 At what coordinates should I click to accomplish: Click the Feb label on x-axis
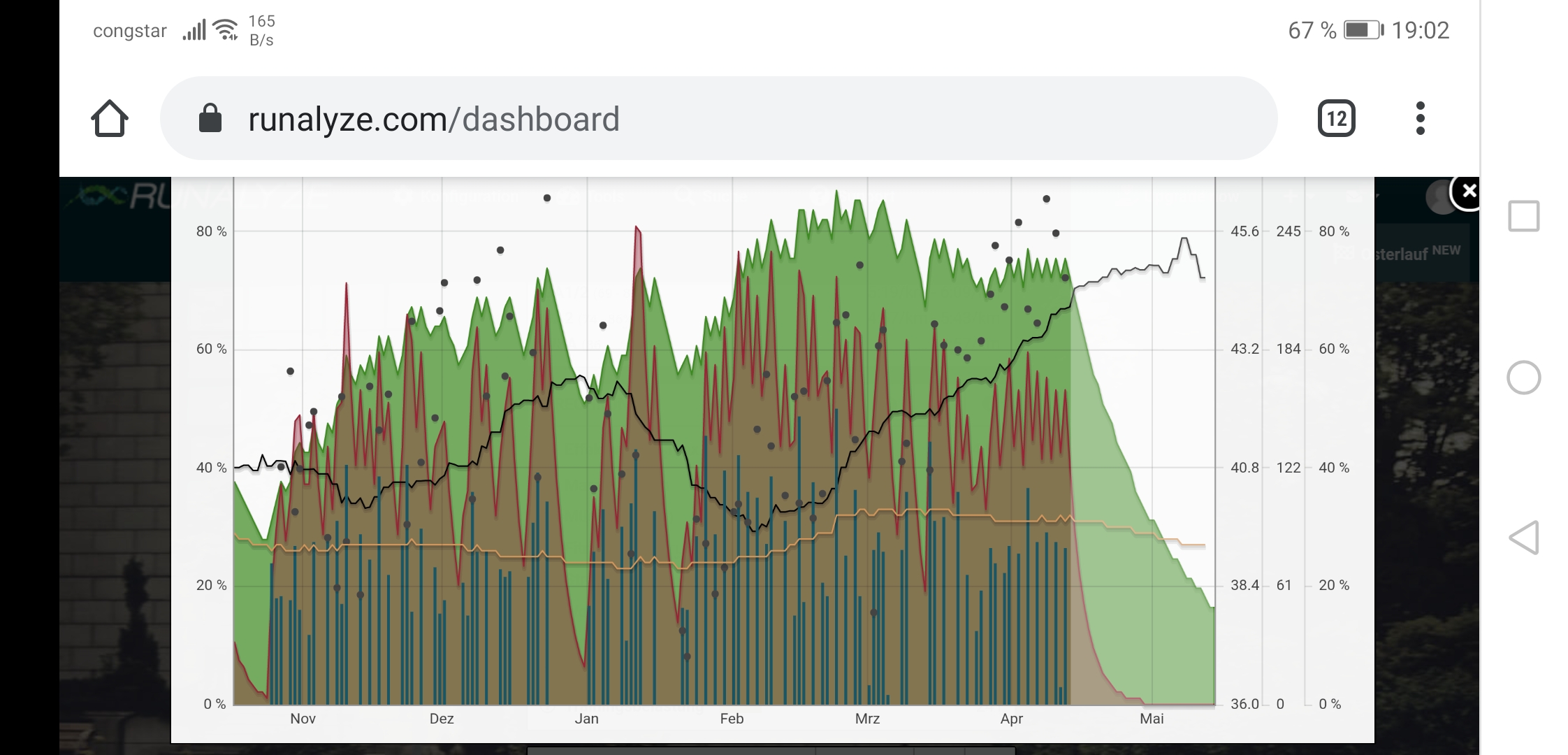coord(732,719)
